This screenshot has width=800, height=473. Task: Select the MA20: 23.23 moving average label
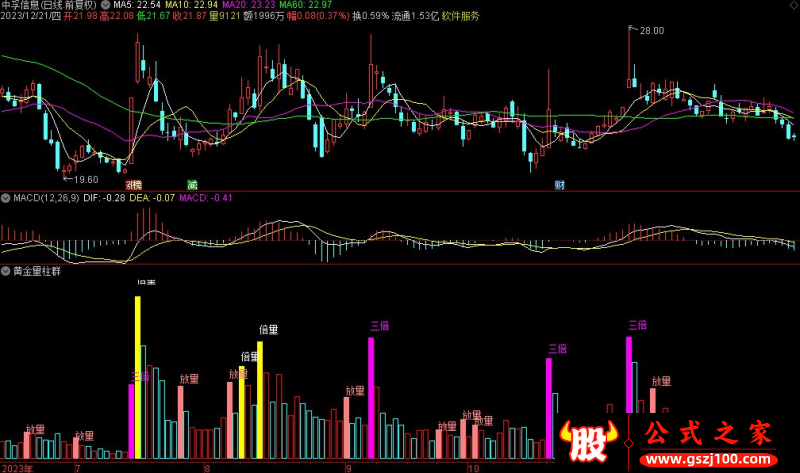coord(248,5)
